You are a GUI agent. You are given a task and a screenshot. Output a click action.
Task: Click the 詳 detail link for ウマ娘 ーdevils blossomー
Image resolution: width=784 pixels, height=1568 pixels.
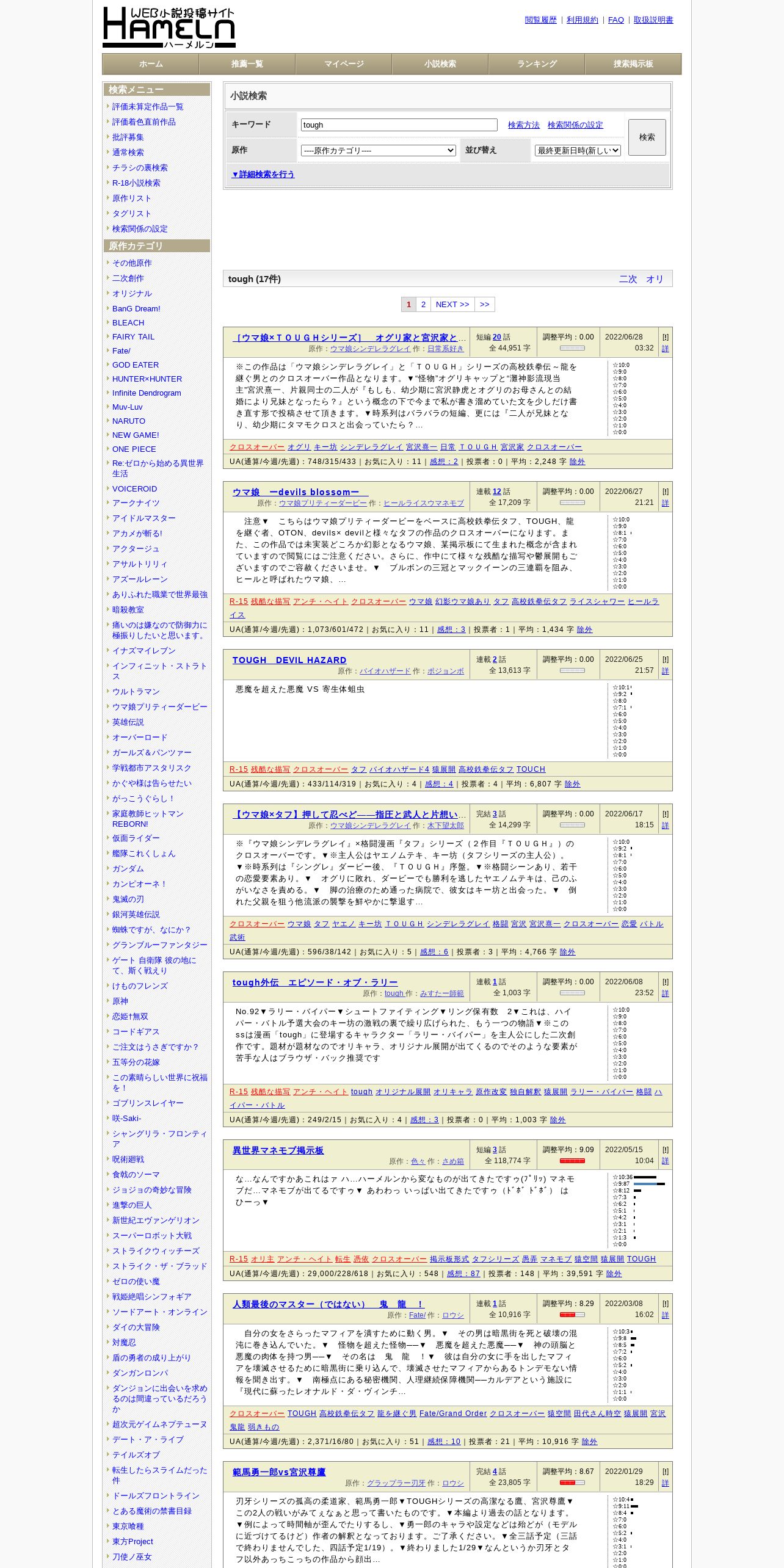(x=666, y=503)
